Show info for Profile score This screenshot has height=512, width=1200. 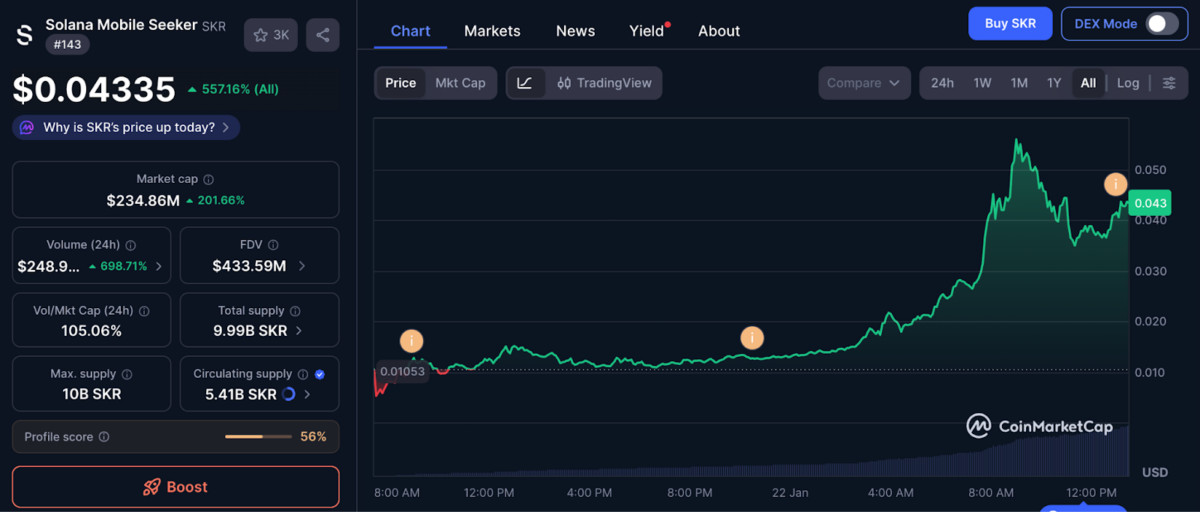pyautogui.click(x=104, y=437)
